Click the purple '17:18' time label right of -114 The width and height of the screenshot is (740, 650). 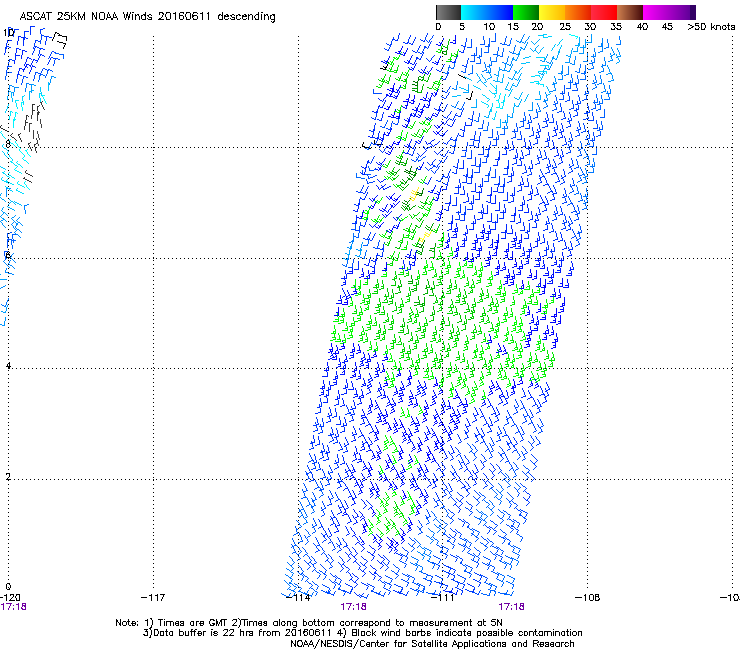pyautogui.click(x=353, y=607)
